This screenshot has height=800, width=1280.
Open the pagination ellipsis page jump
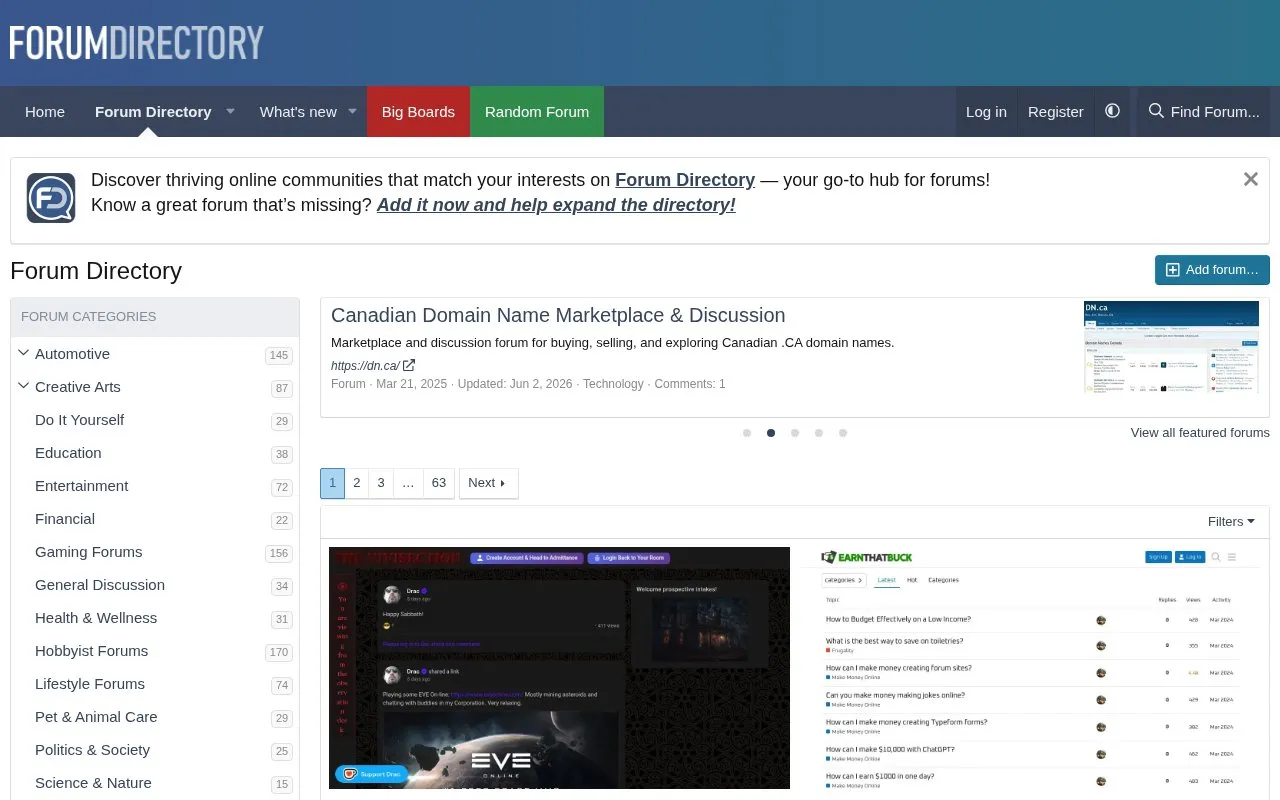pyautogui.click(x=408, y=483)
